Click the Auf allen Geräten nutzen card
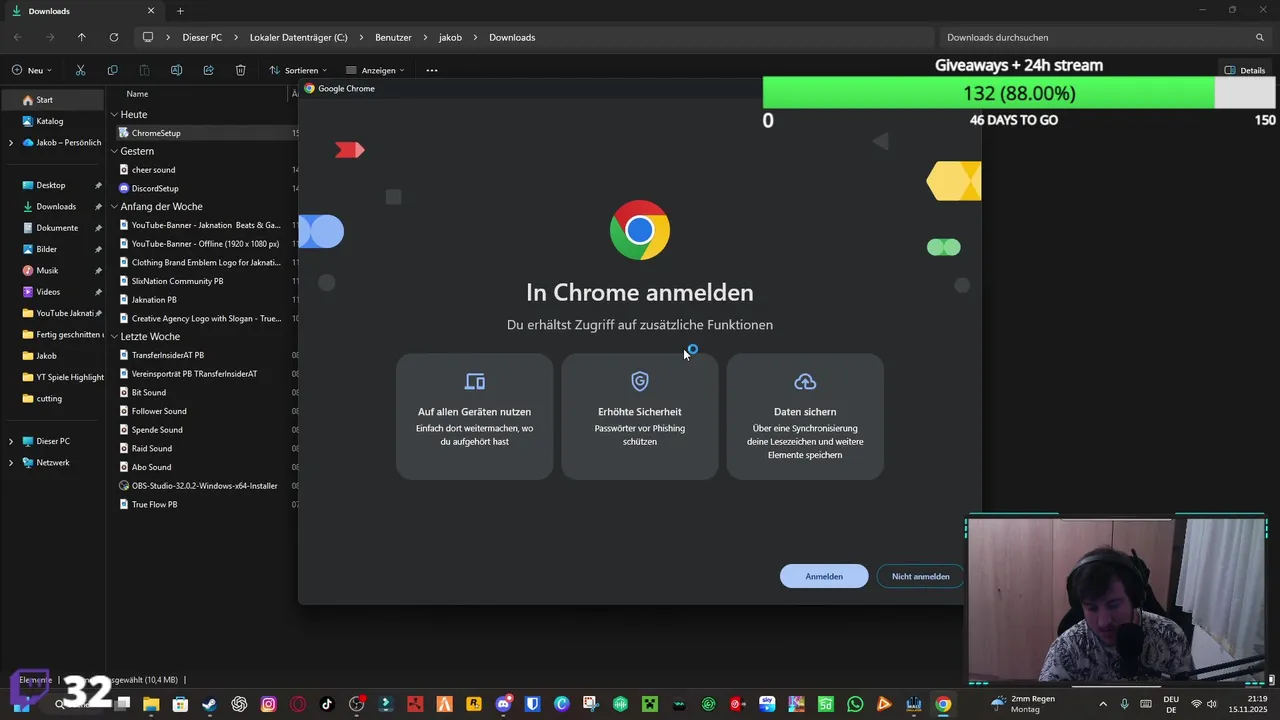The image size is (1280, 720). pos(474,416)
